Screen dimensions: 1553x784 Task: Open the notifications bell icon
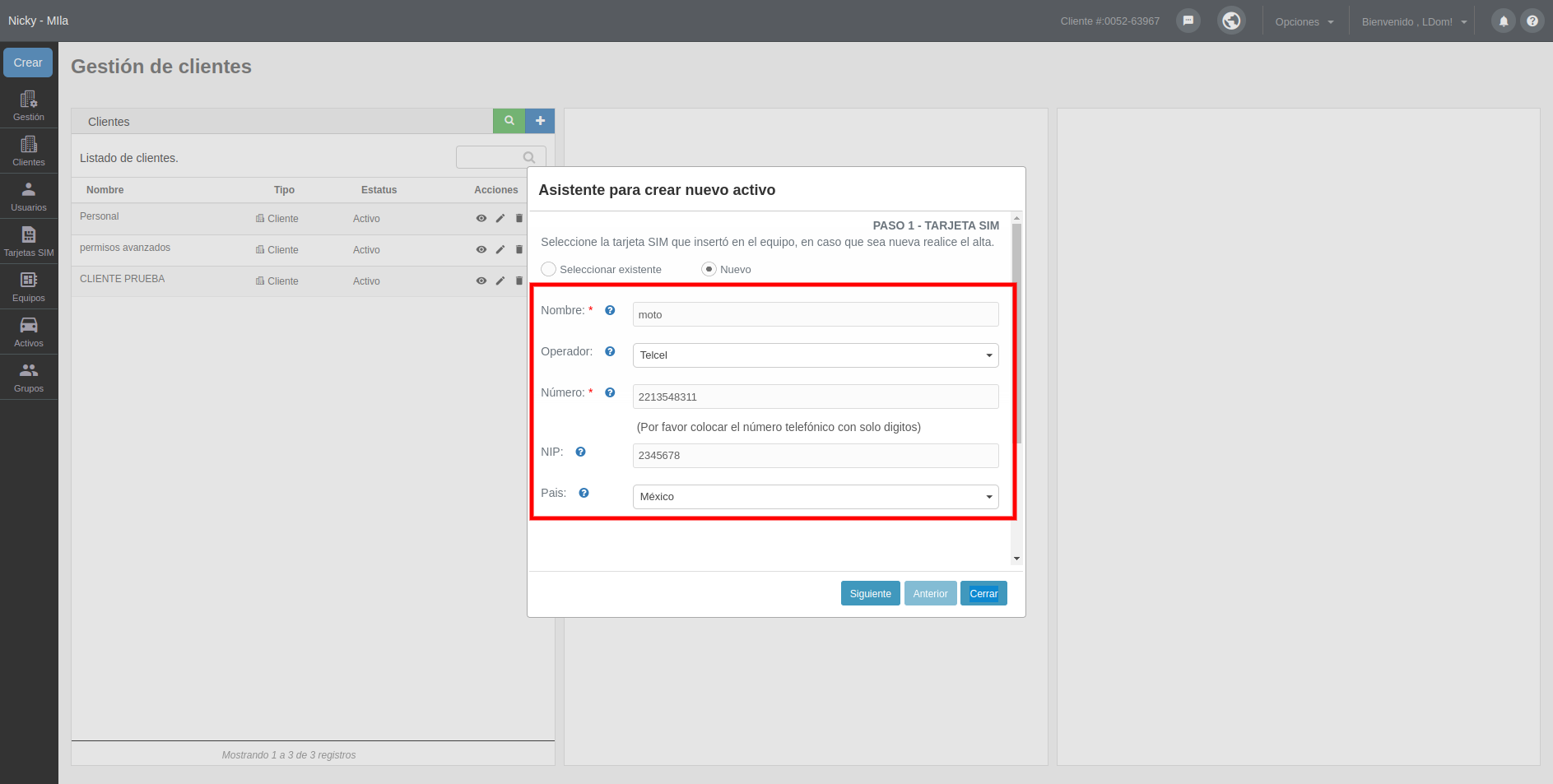(1503, 21)
